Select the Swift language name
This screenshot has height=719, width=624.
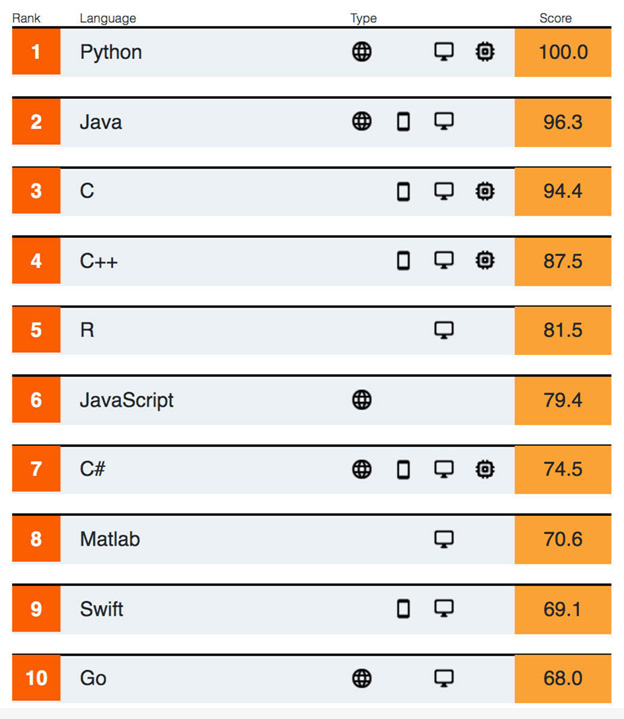[x=101, y=609]
